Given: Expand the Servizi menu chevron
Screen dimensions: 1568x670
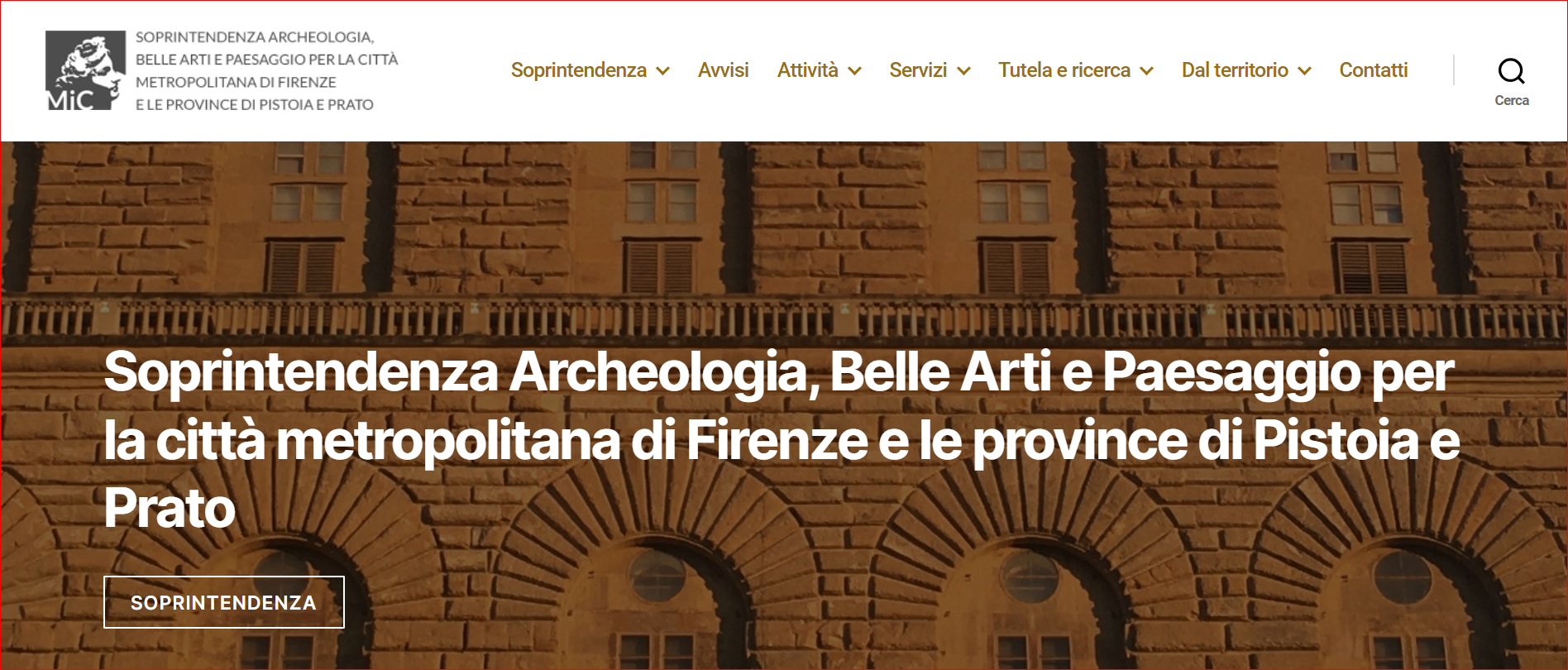Looking at the screenshot, I should coord(963,71).
